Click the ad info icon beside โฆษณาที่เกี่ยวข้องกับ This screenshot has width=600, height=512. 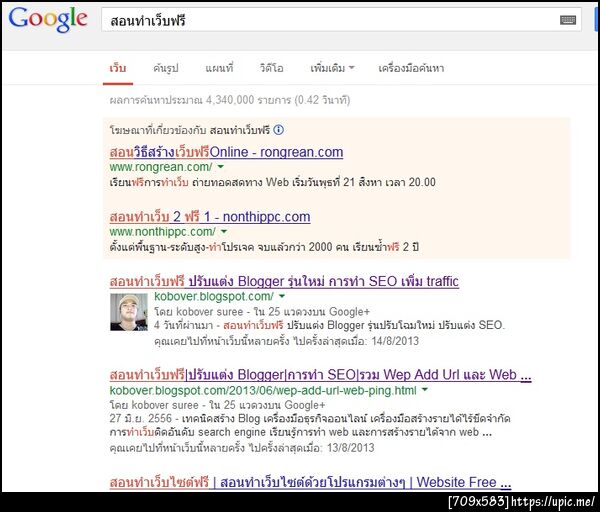279,130
